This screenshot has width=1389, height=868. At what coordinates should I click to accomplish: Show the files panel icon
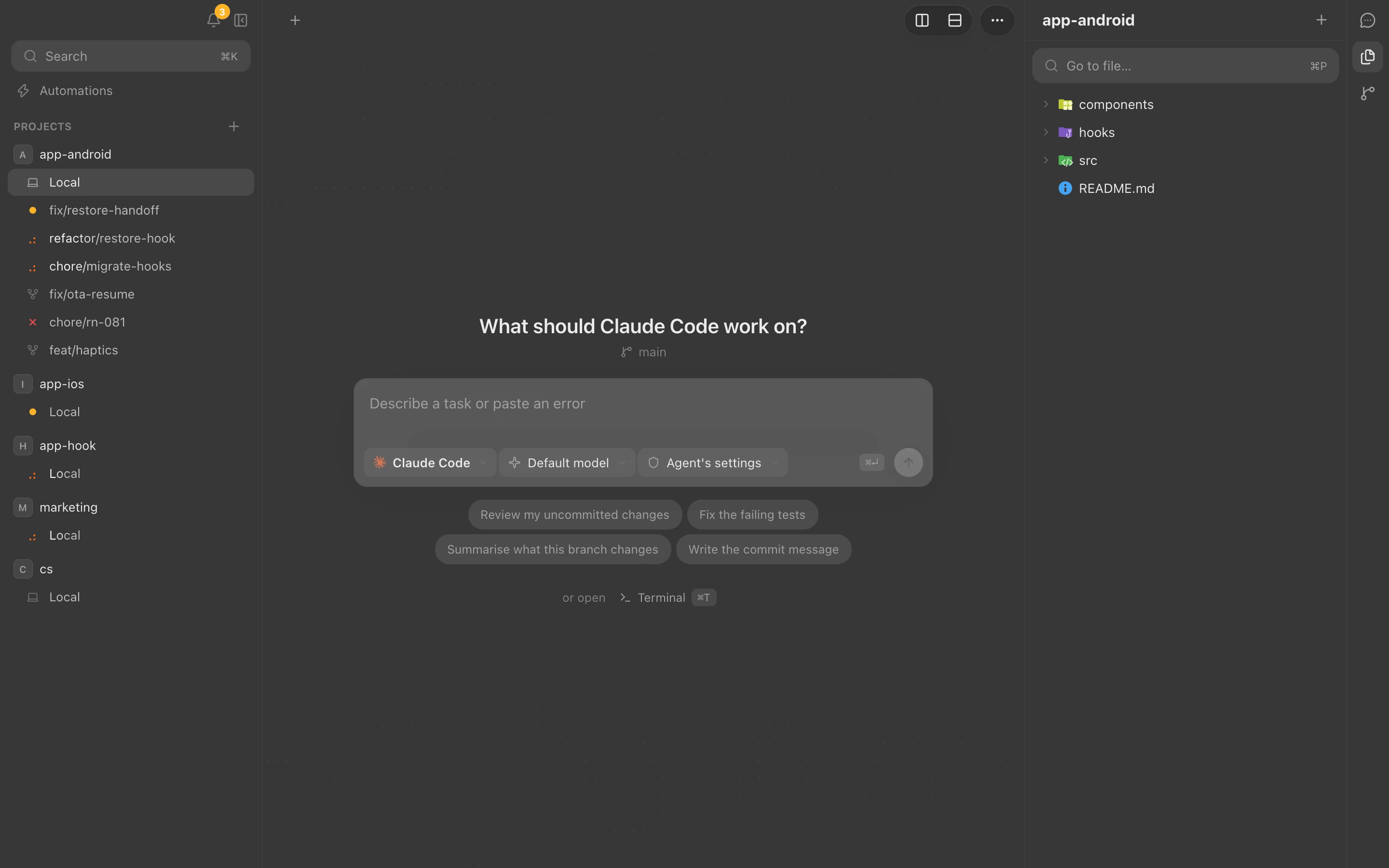(1367, 57)
